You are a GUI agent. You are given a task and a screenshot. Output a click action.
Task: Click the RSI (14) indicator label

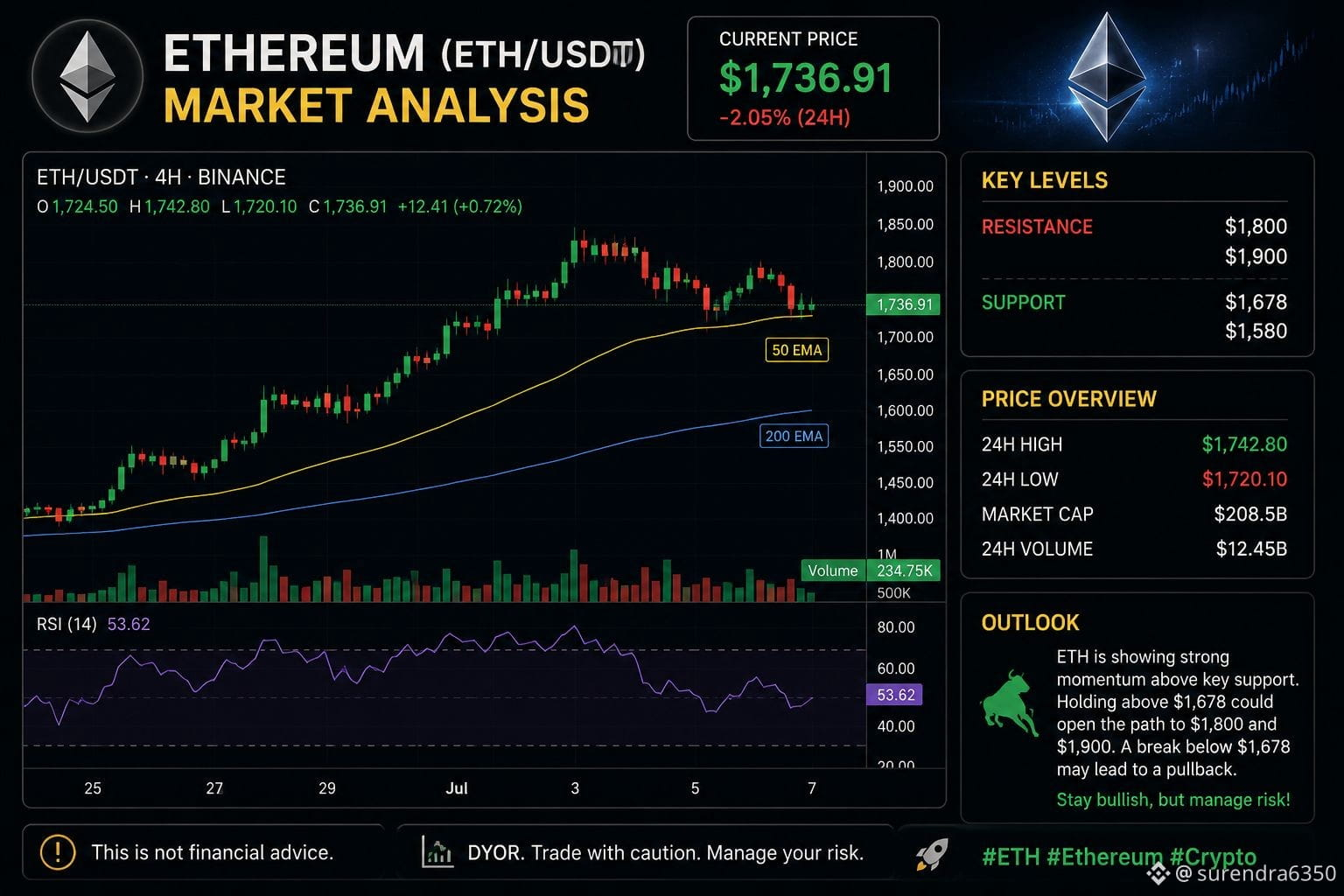pyautogui.click(x=66, y=624)
